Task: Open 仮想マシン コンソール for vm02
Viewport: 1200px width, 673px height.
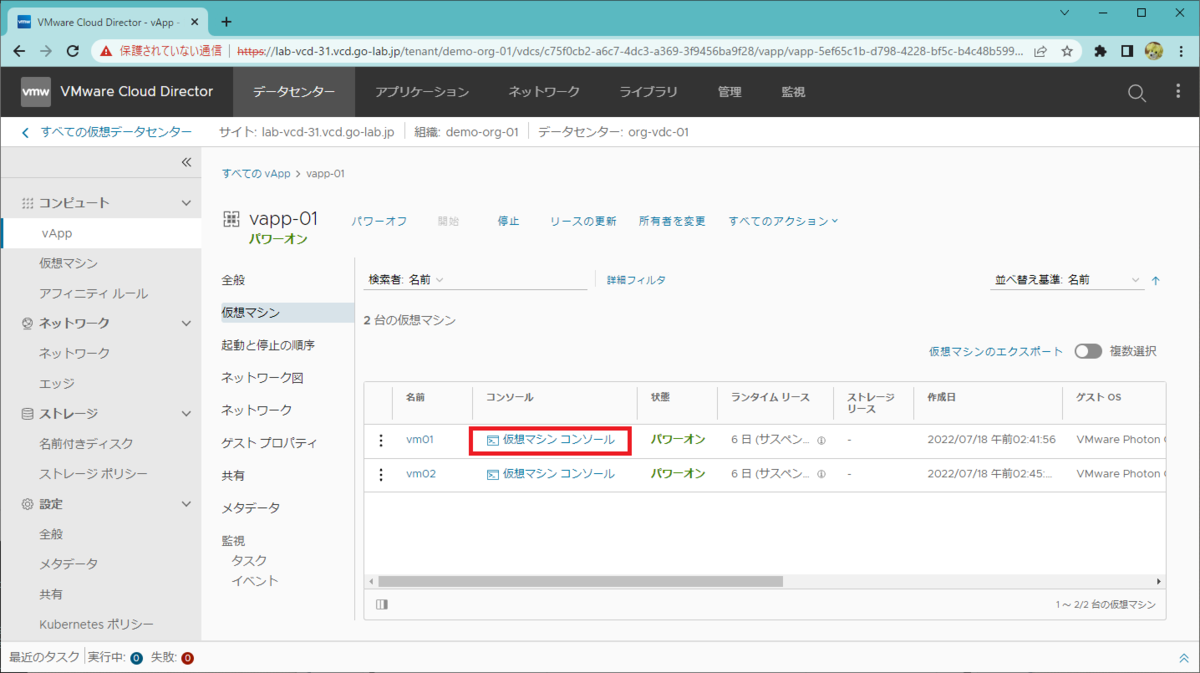Action: (x=551, y=474)
